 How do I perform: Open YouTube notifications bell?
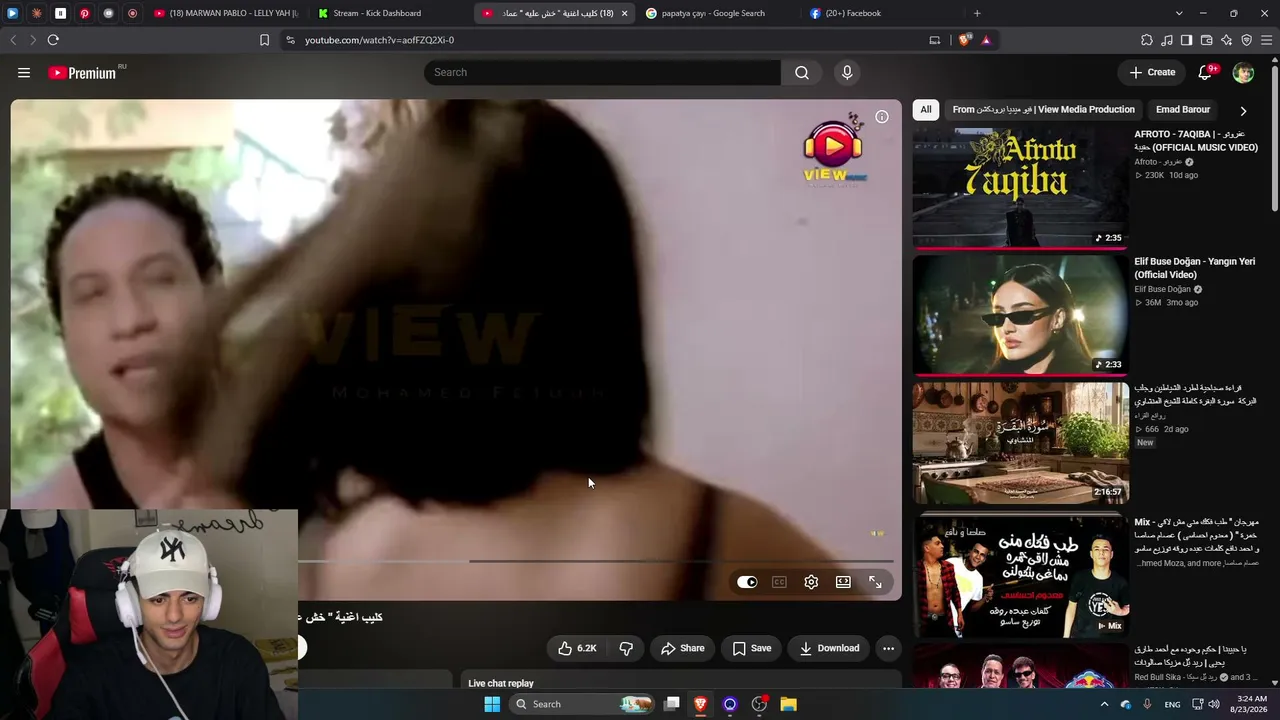pyautogui.click(x=1206, y=72)
